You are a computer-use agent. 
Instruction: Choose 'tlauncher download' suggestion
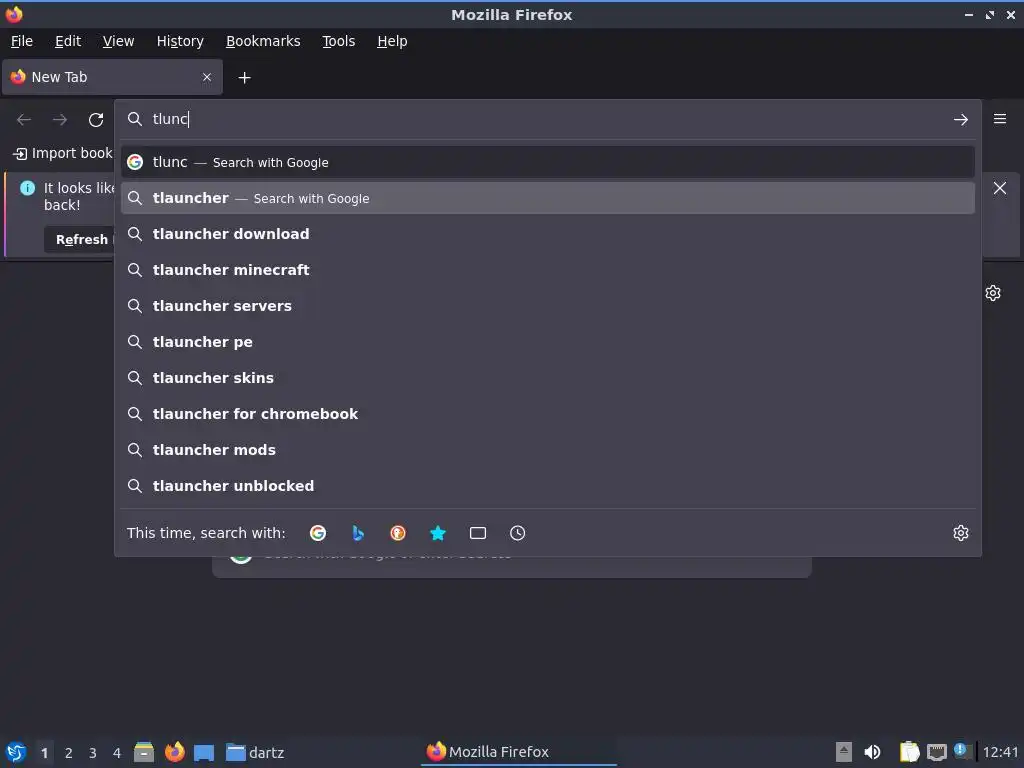click(547, 234)
